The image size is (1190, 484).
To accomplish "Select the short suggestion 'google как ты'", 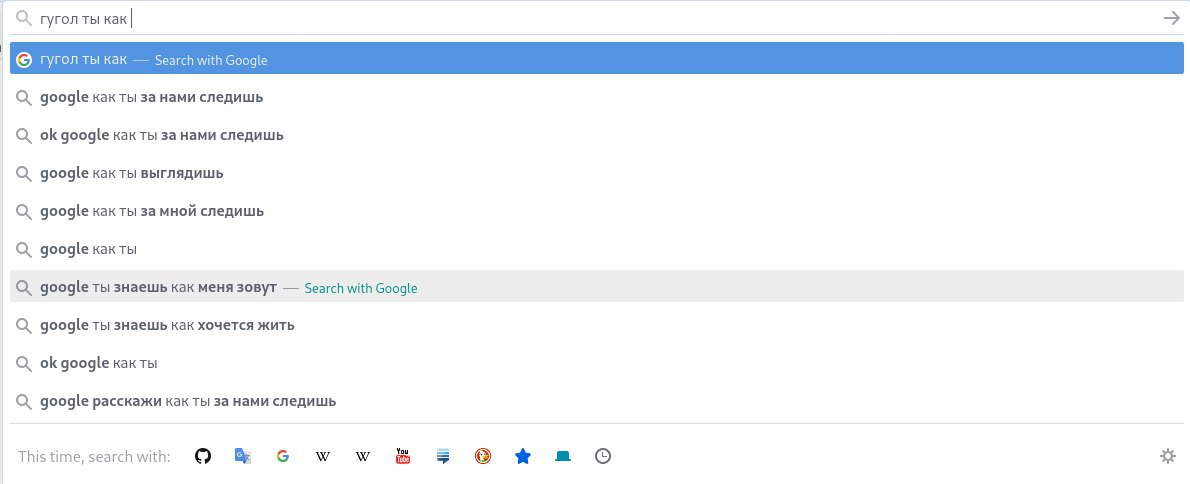I will pos(597,250).
